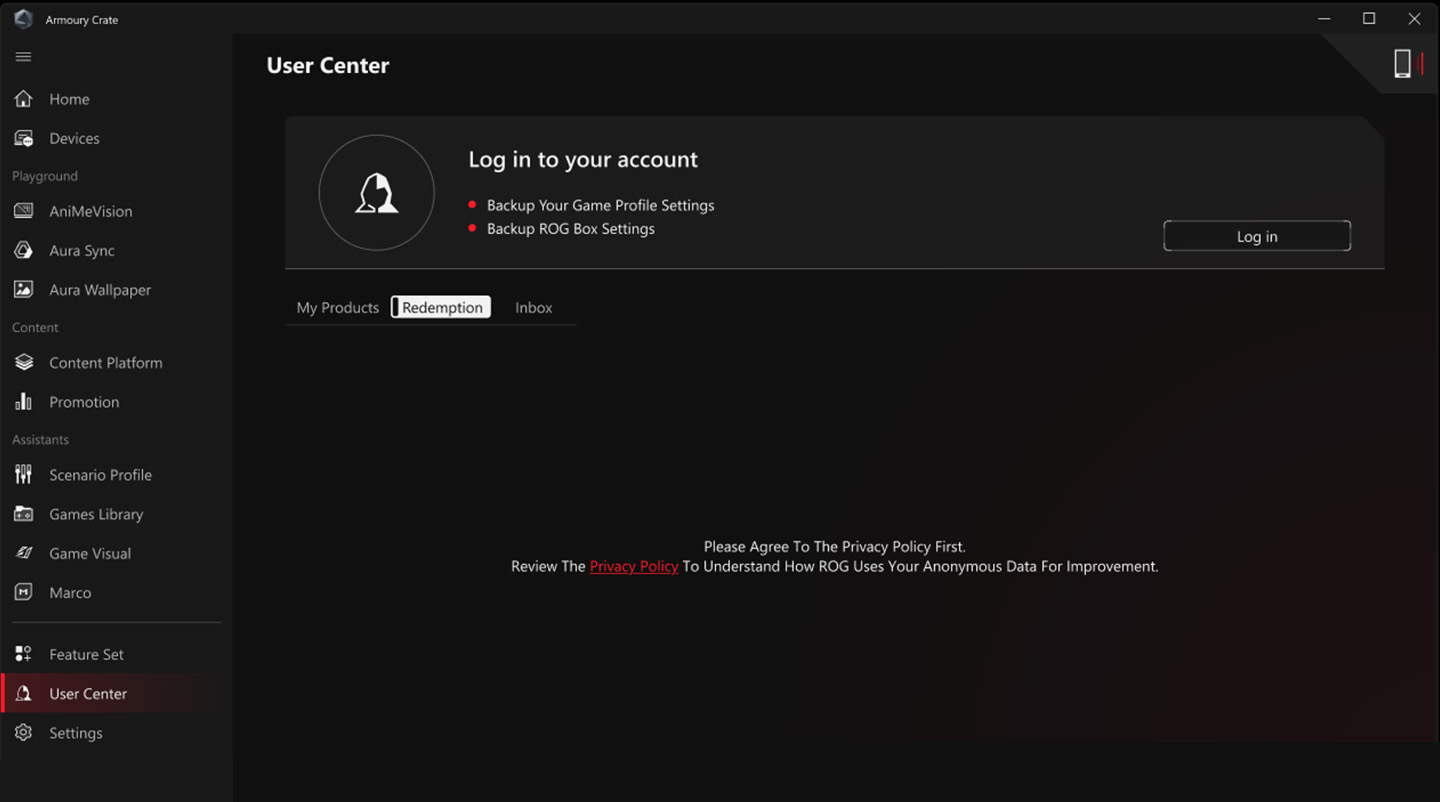The width and height of the screenshot is (1440, 802).
Task: Select the Promotion chart icon
Action: [24, 401]
